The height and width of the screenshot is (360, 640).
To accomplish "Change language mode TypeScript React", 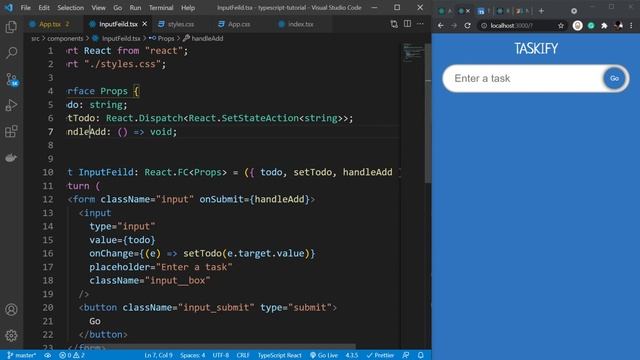I will click(280, 356).
